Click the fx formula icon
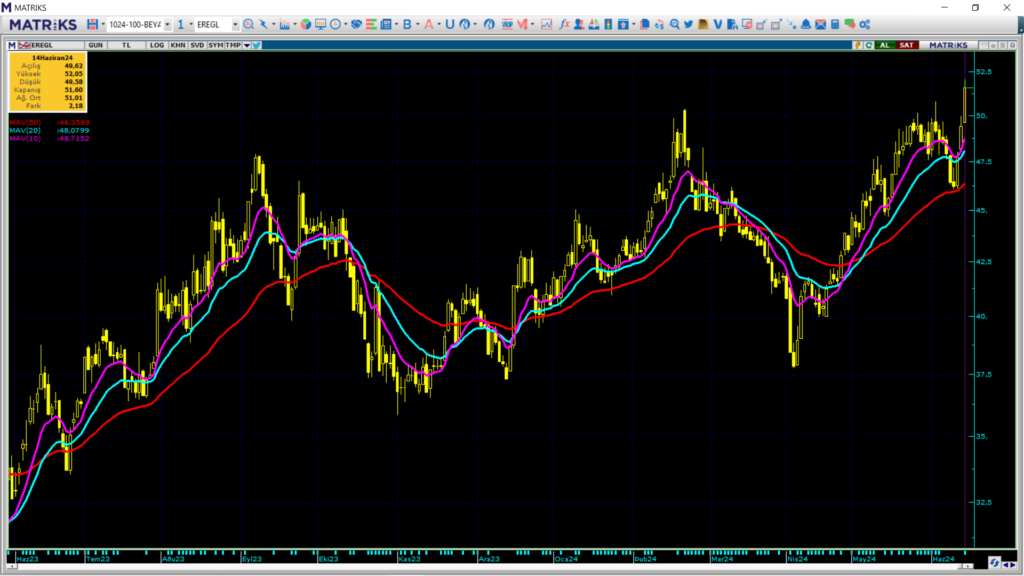The height and width of the screenshot is (576, 1024). pyautogui.click(x=565, y=24)
